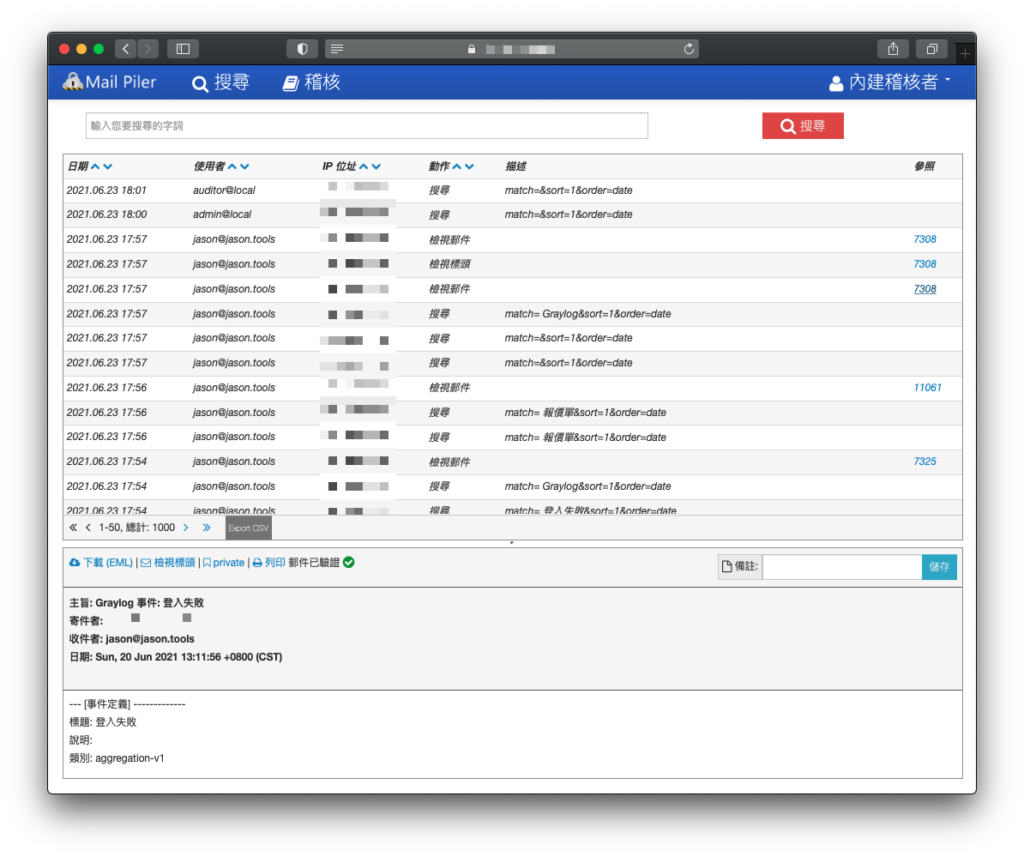Select the admin@local user cell
The height and width of the screenshot is (857, 1024).
[x=222, y=214]
